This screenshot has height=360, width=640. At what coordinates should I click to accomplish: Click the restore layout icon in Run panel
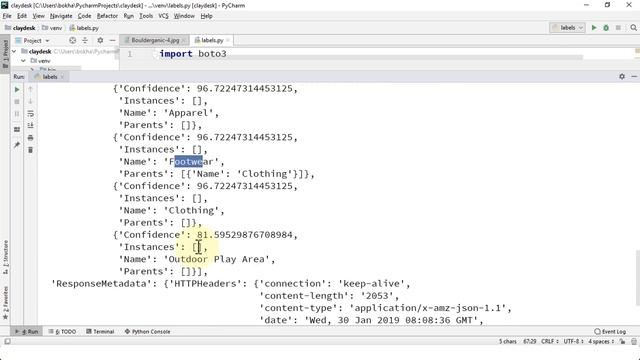click(x=17, y=129)
